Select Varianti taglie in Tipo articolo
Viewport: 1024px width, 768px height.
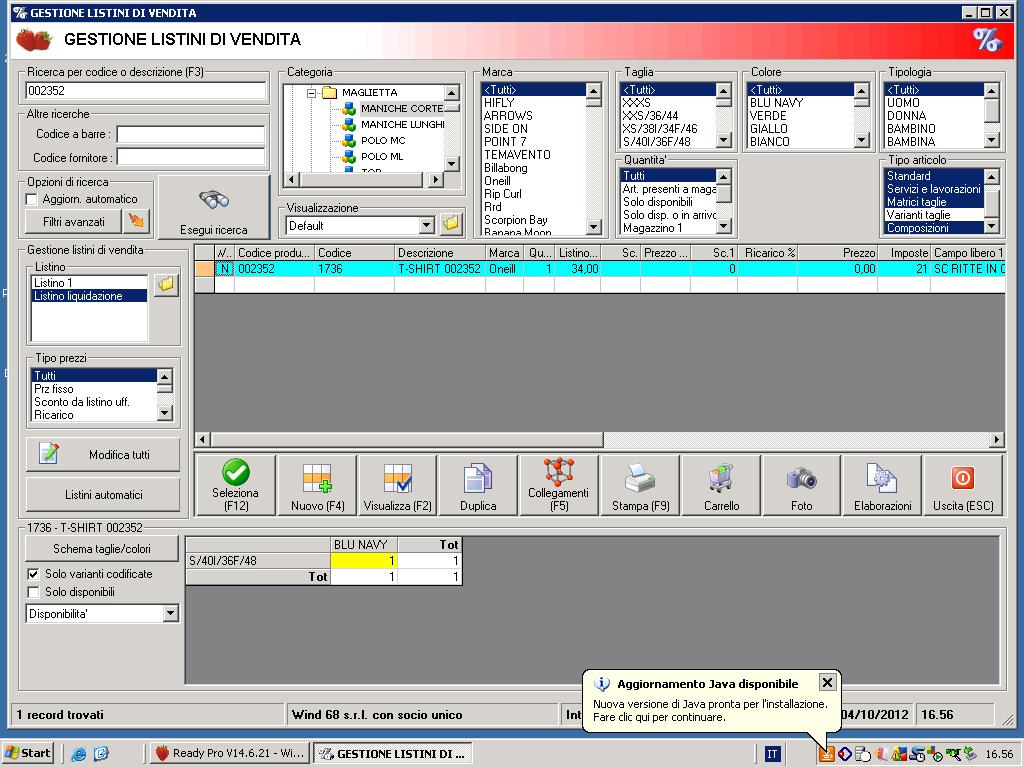(x=934, y=215)
